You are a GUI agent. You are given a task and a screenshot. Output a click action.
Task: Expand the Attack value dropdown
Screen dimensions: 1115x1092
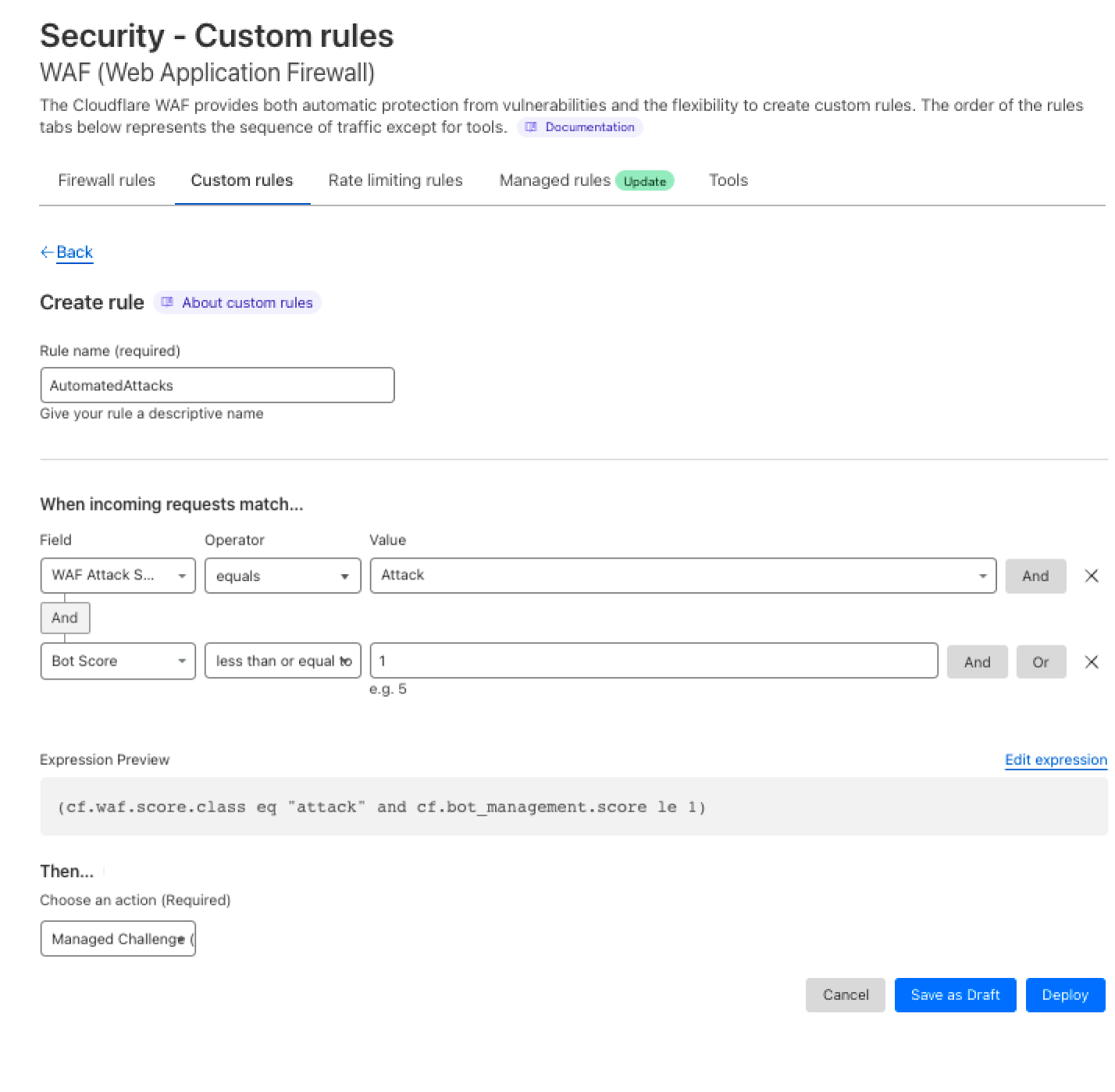coord(683,576)
